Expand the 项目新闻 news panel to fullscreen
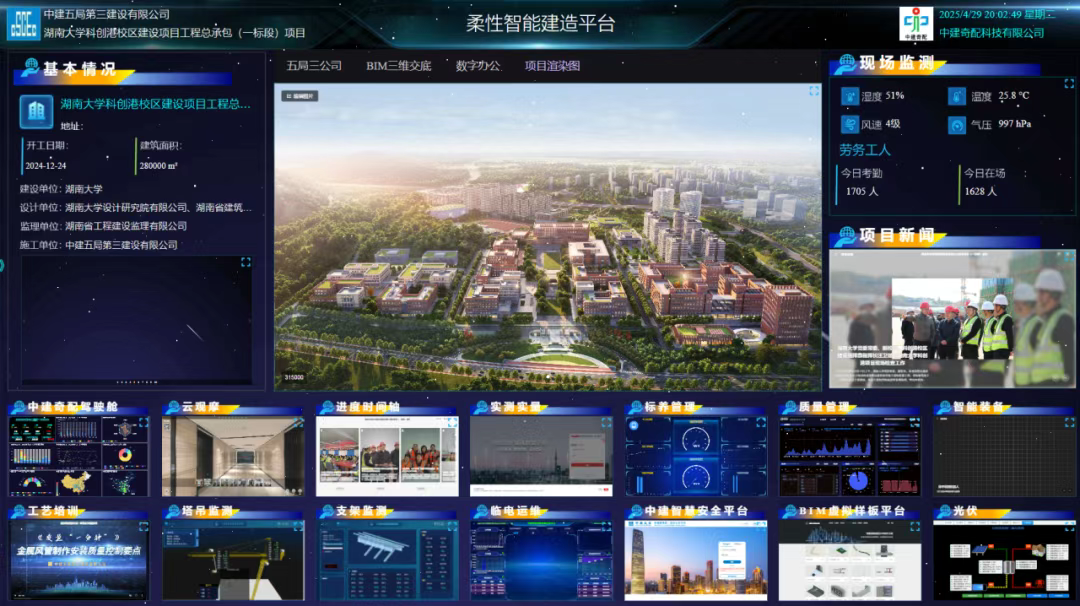1080x606 pixels. pyautogui.click(x=1068, y=256)
